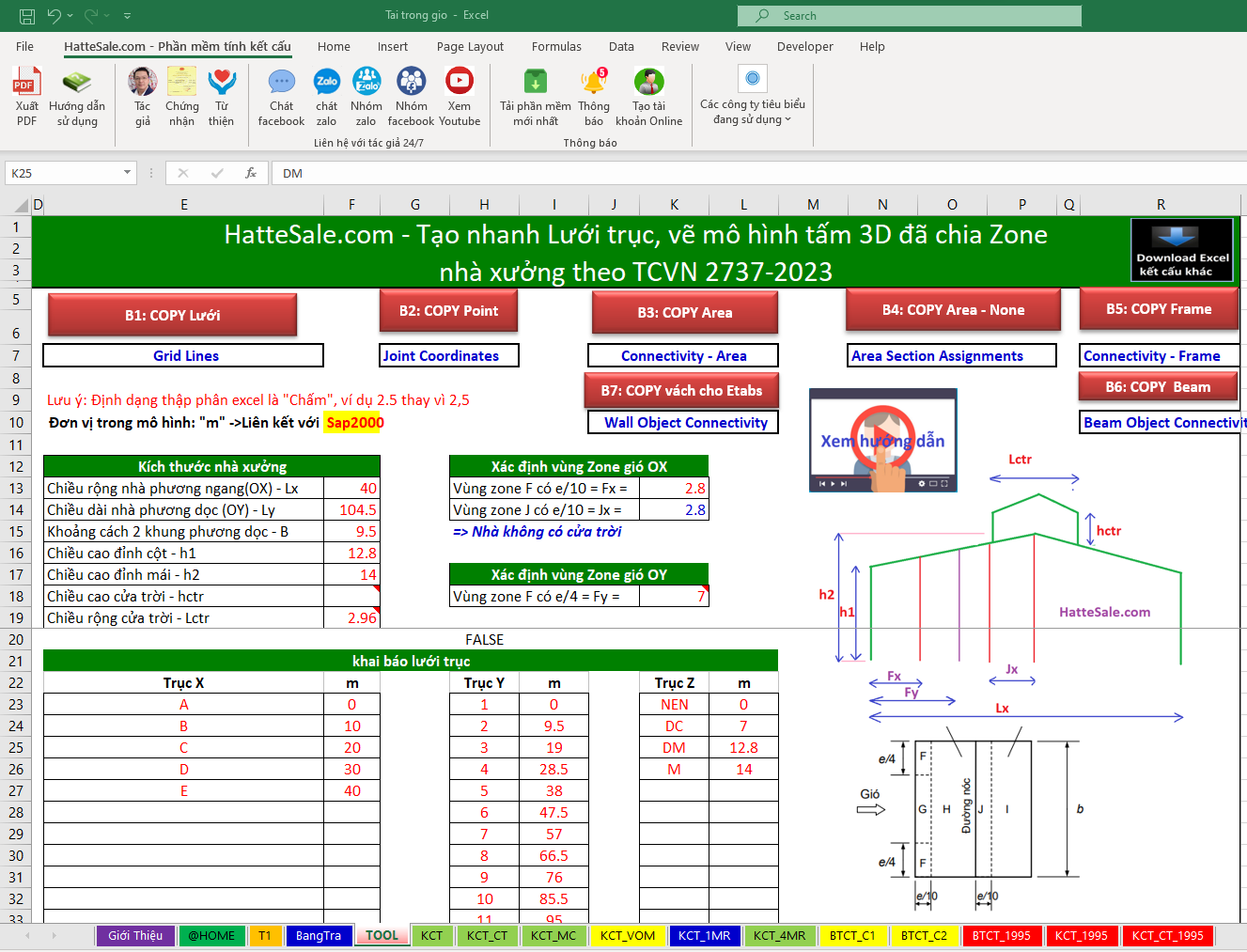Click the Redo arrow icon

pos(91,16)
